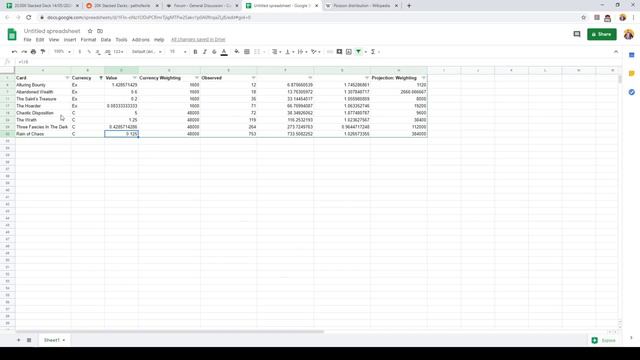Open the Card column filter button
640x360 pixels.
[x=67, y=78]
